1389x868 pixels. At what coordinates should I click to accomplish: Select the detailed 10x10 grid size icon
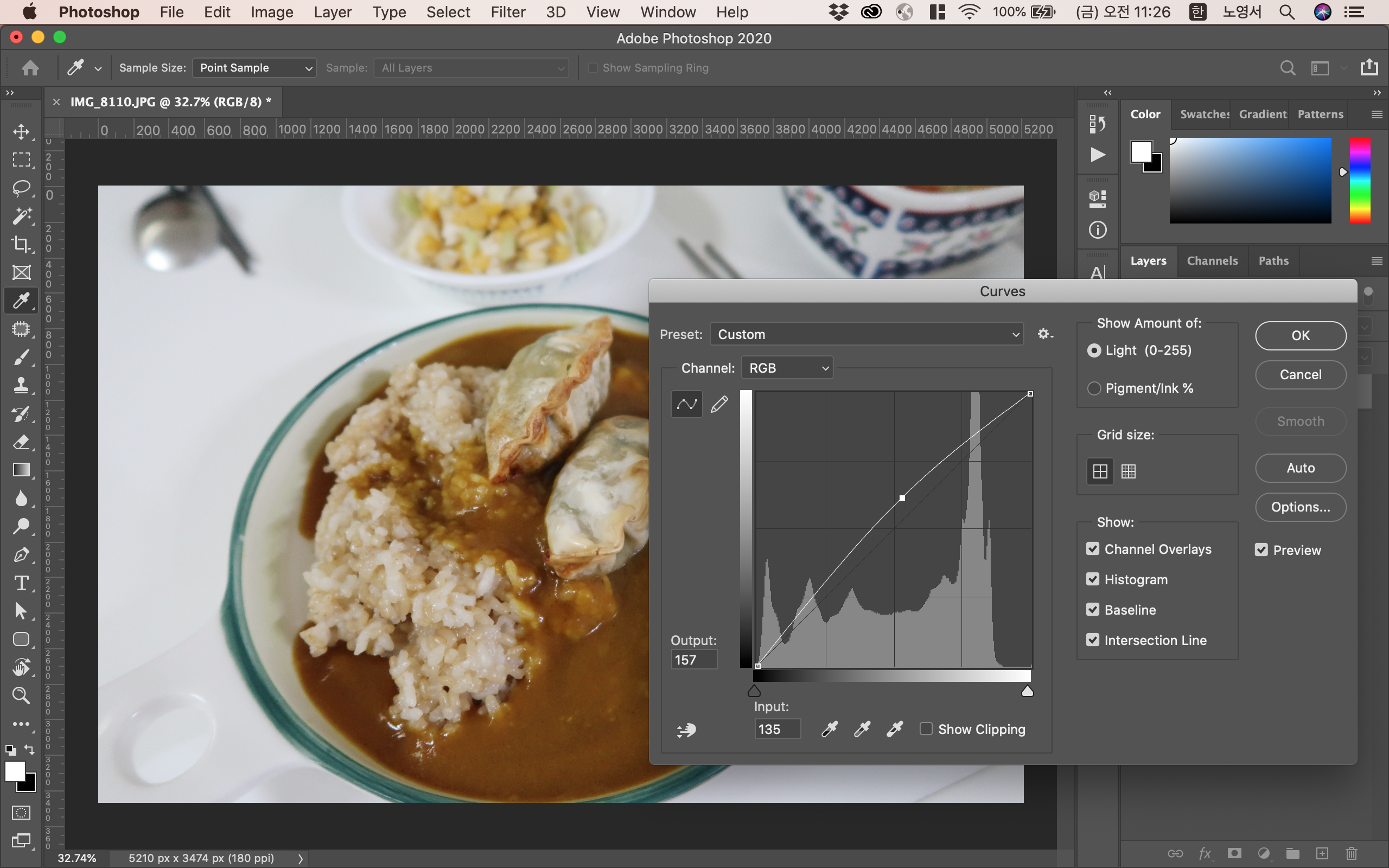(x=1129, y=471)
